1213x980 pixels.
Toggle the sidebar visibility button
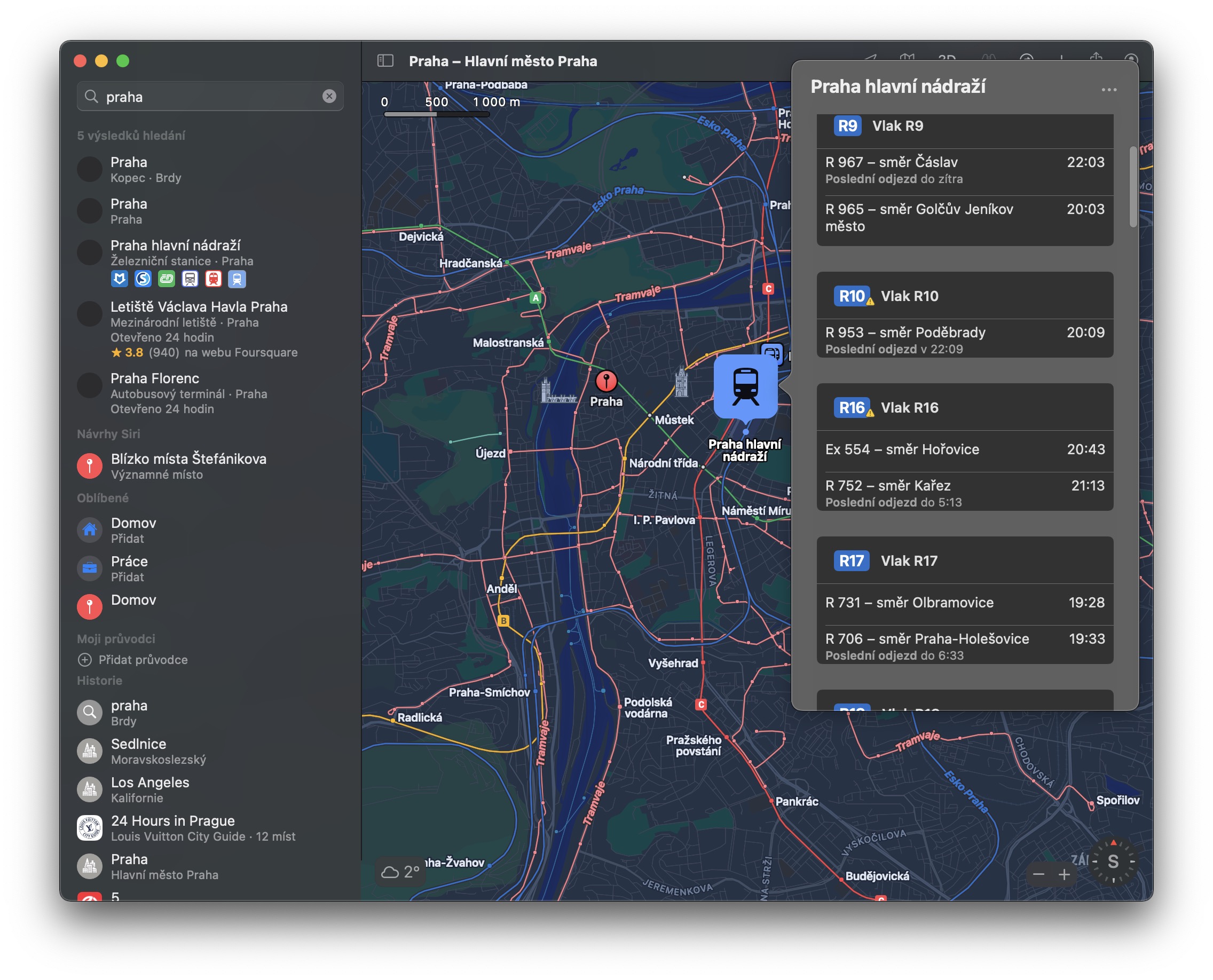point(385,60)
